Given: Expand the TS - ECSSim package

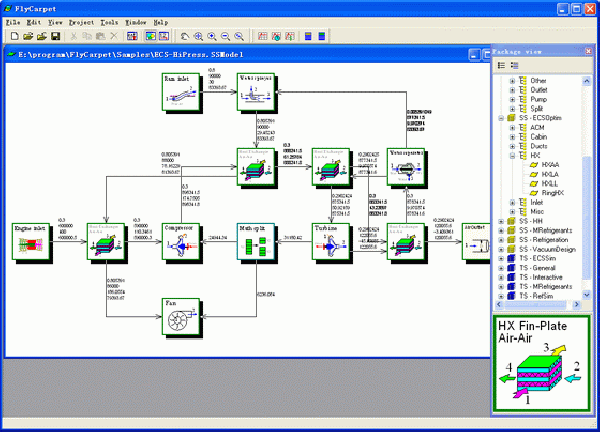Looking at the screenshot, I should point(500,259).
